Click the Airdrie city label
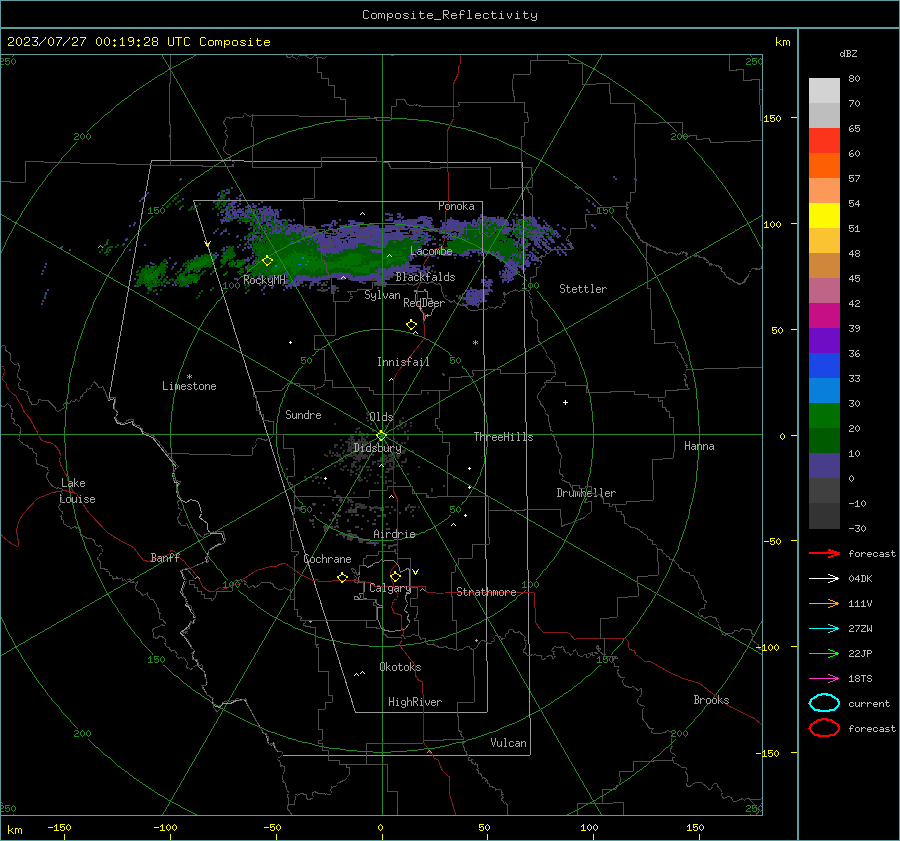Viewport: 900px width, 841px height. [394, 534]
